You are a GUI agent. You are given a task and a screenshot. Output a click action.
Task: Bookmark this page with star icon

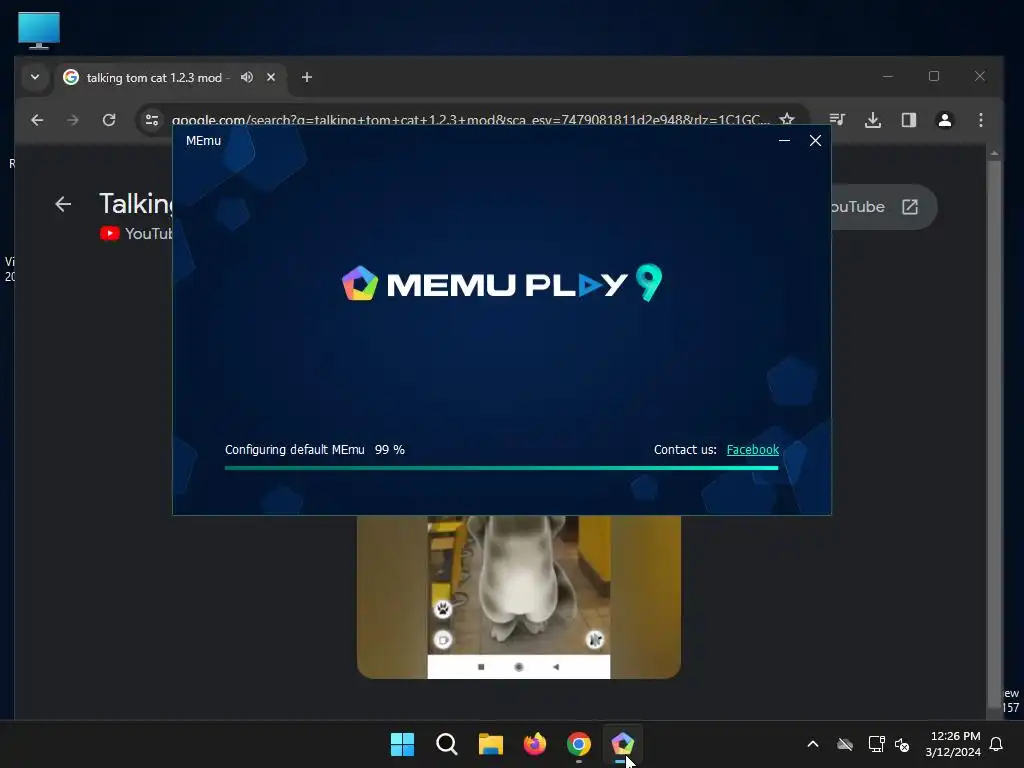[x=787, y=120]
